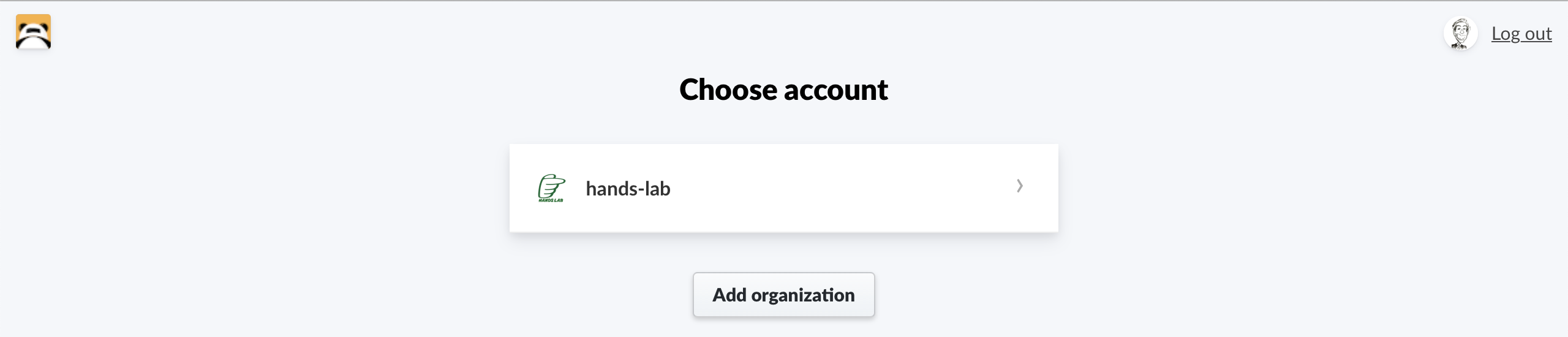Add a new organization
Image resolution: width=1568 pixels, height=337 pixels.
pos(783,295)
